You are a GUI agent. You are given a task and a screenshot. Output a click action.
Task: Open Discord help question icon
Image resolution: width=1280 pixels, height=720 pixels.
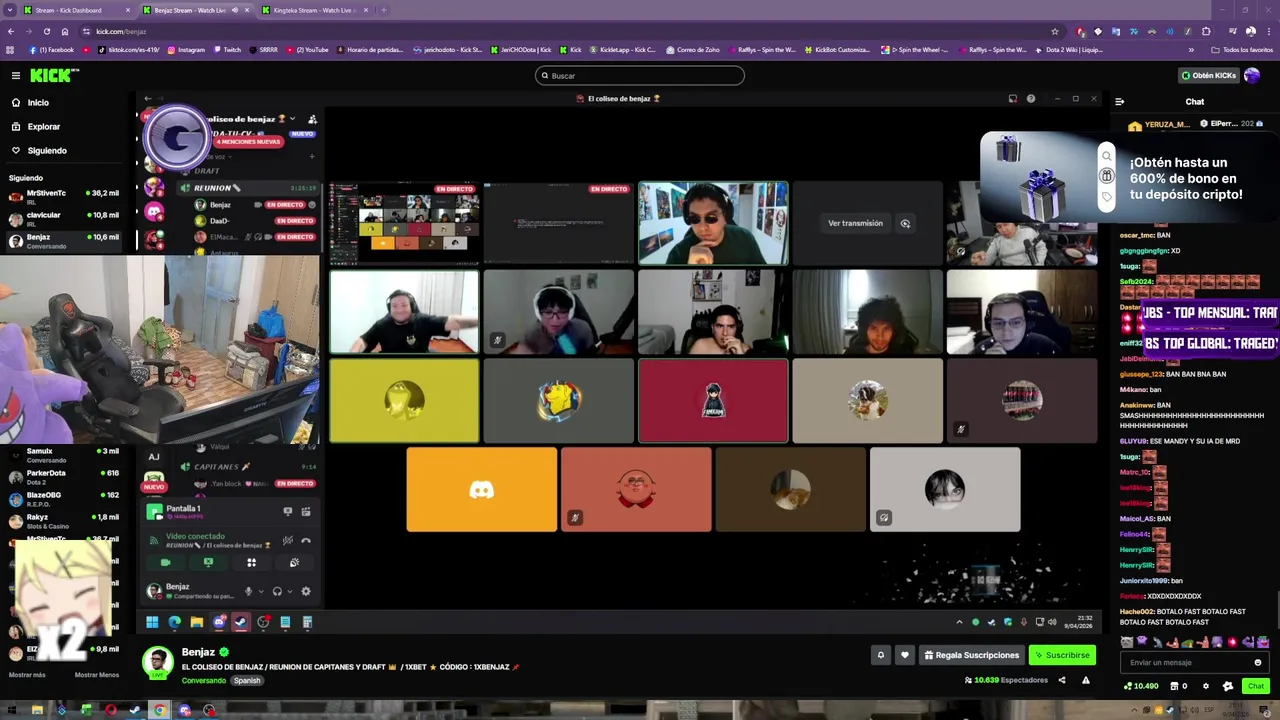(x=1031, y=99)
